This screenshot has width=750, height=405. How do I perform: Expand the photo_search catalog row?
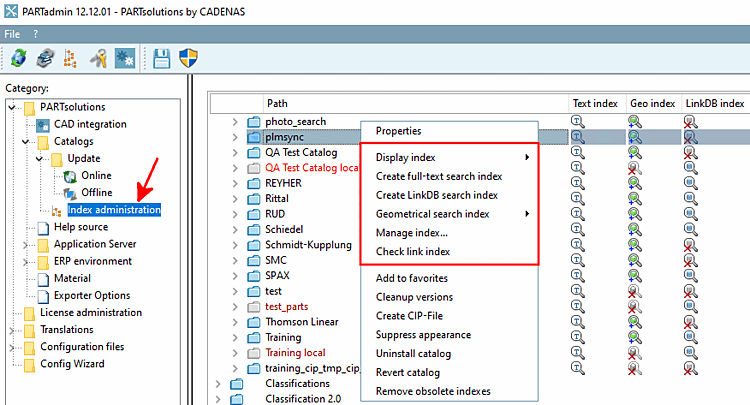point(235,122)
